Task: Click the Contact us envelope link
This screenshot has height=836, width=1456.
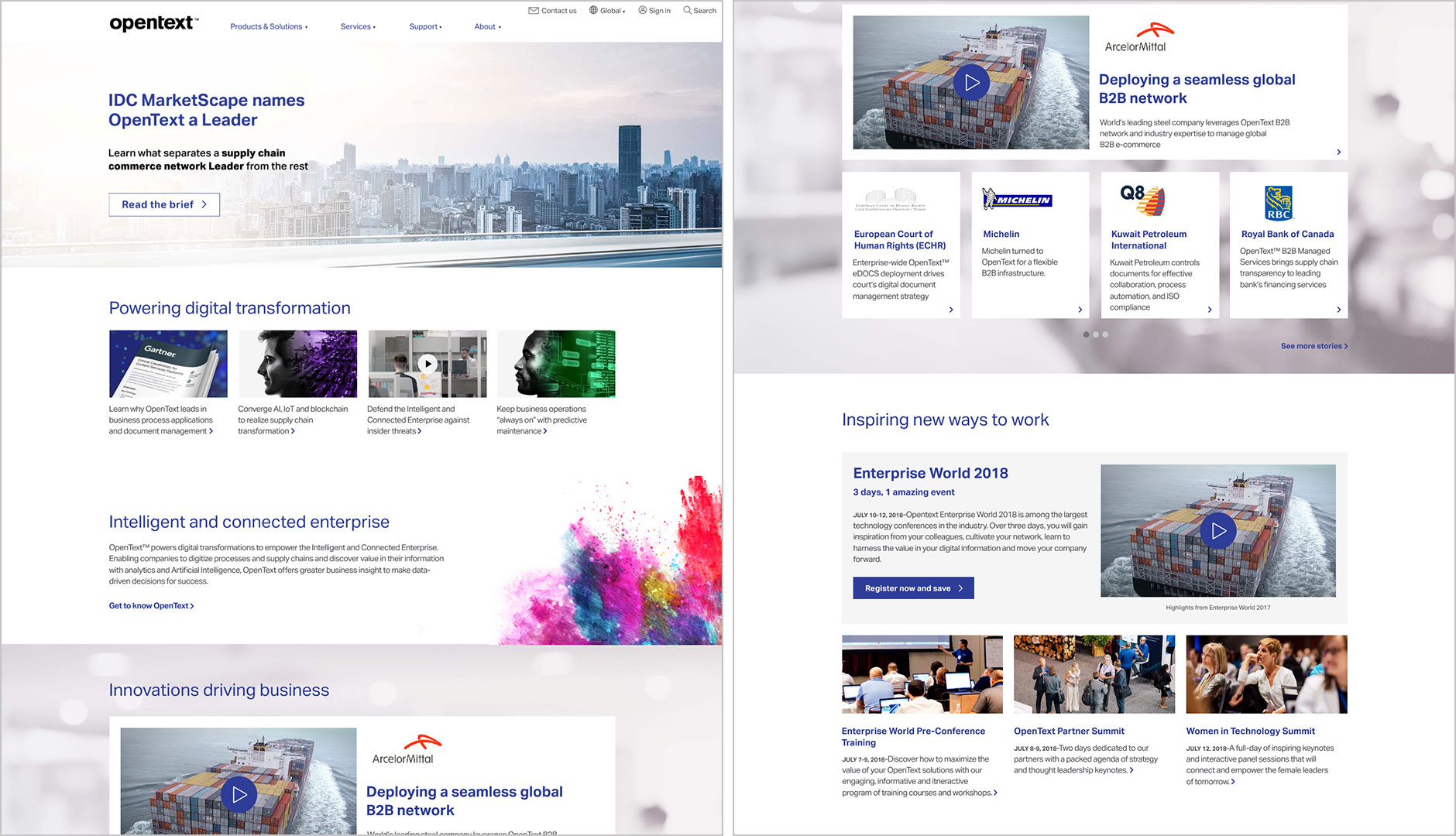Action: pyautogui.click(x=552, y=11)
